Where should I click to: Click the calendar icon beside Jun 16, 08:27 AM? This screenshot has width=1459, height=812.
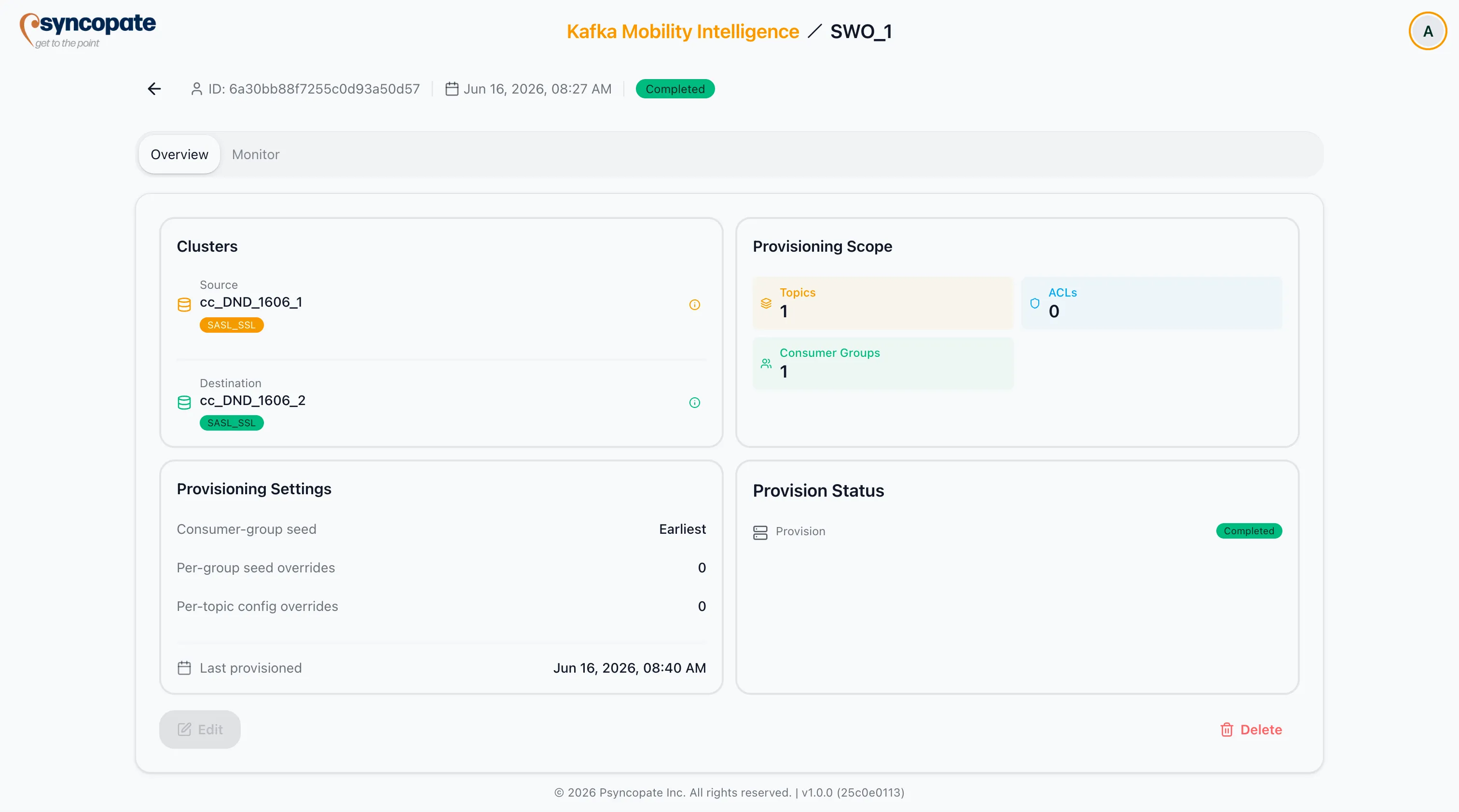click(x=452, y=89)
